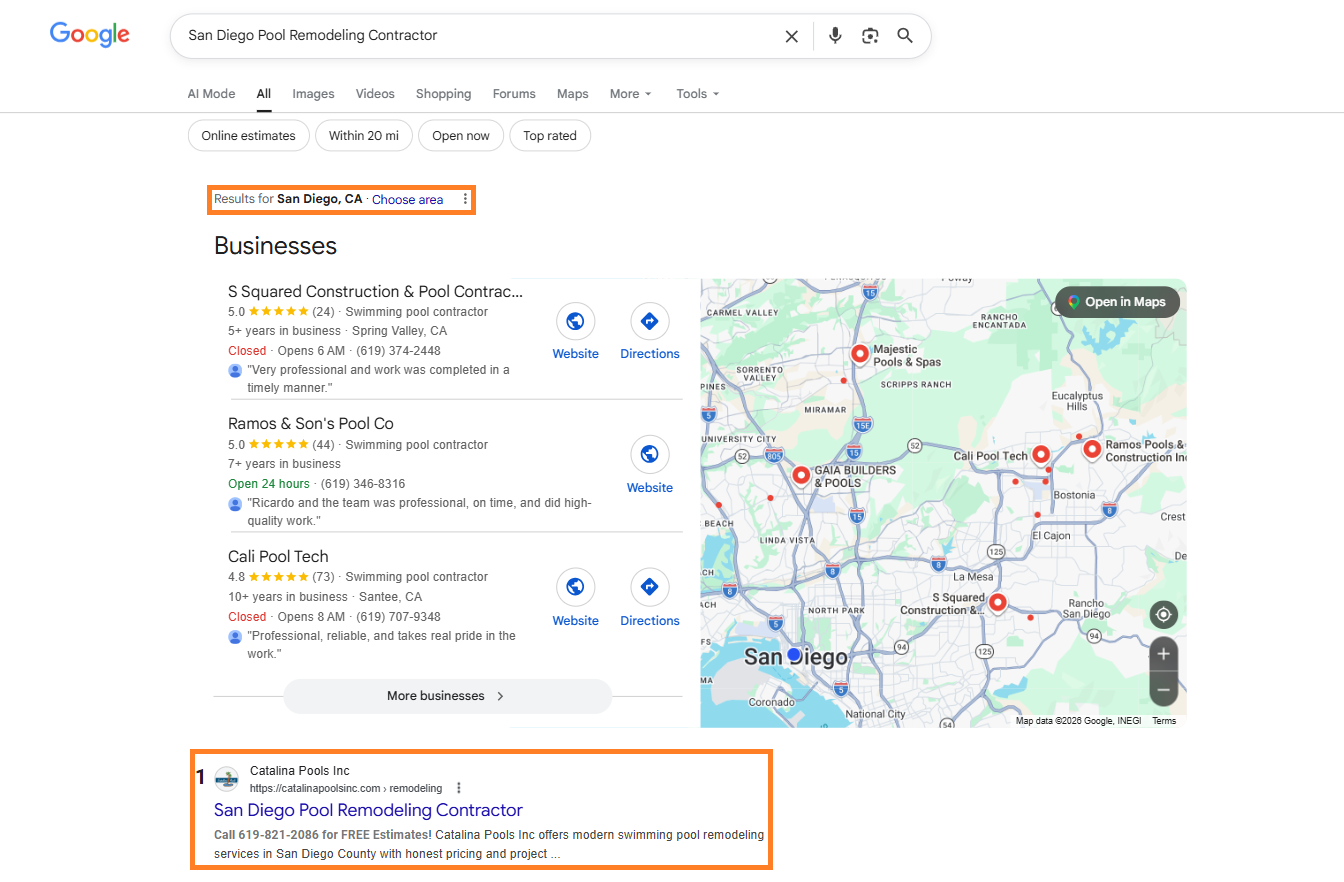Click the Majestic Pools & Spas map pin

(860, 354)
